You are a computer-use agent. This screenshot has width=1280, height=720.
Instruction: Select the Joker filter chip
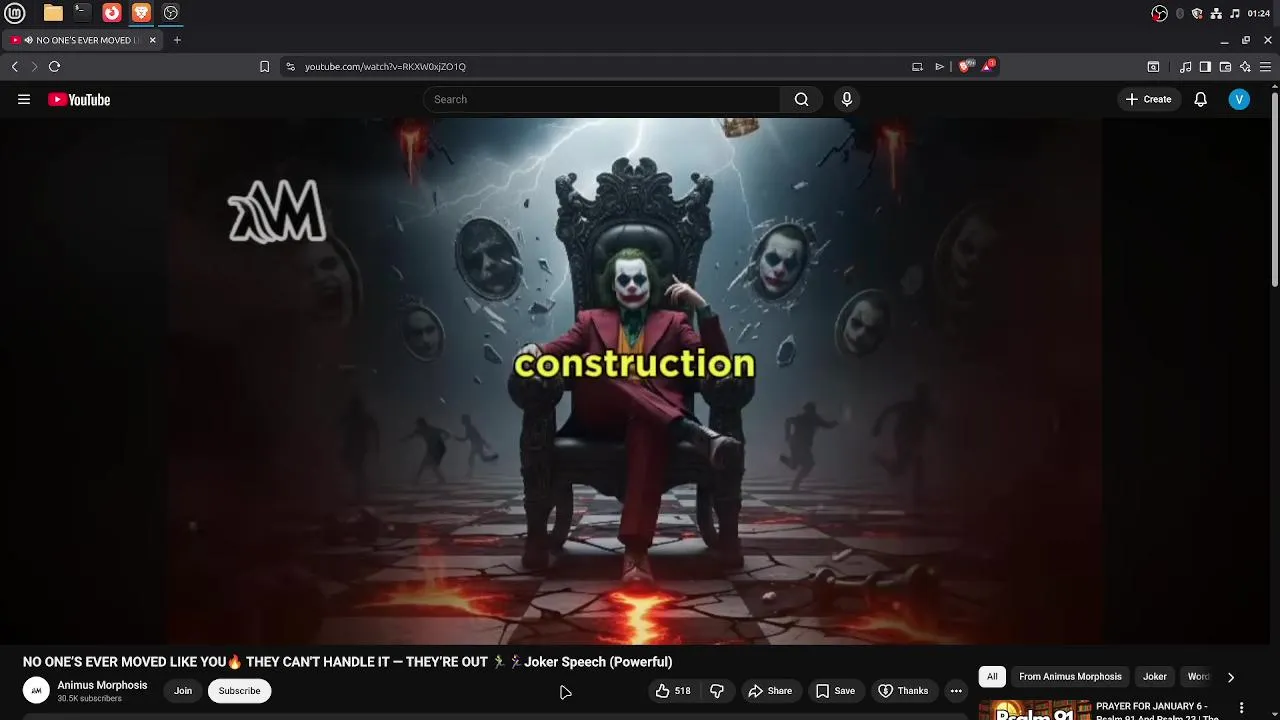pyautogui.click(x=1155, y=677)
